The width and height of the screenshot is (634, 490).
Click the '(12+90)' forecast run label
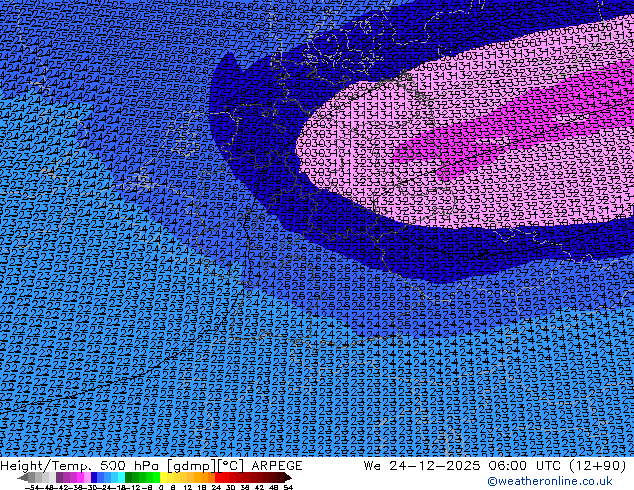click(x=598, y=466)
